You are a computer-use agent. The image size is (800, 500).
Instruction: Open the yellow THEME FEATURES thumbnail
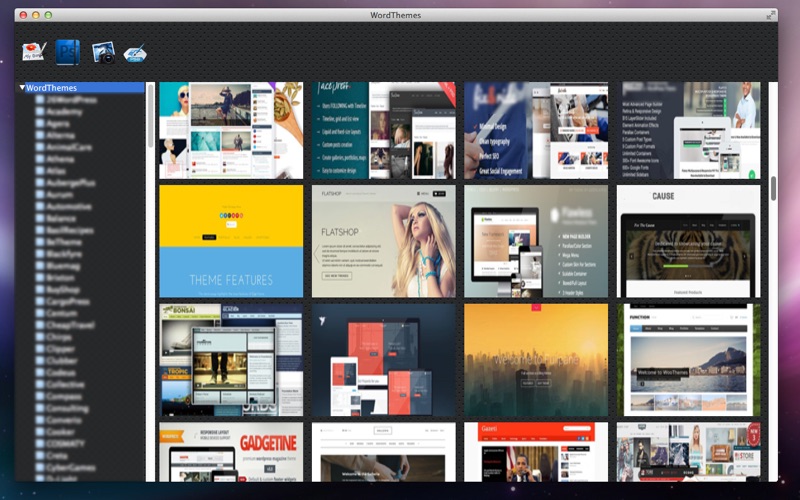(x=231, y=241)
